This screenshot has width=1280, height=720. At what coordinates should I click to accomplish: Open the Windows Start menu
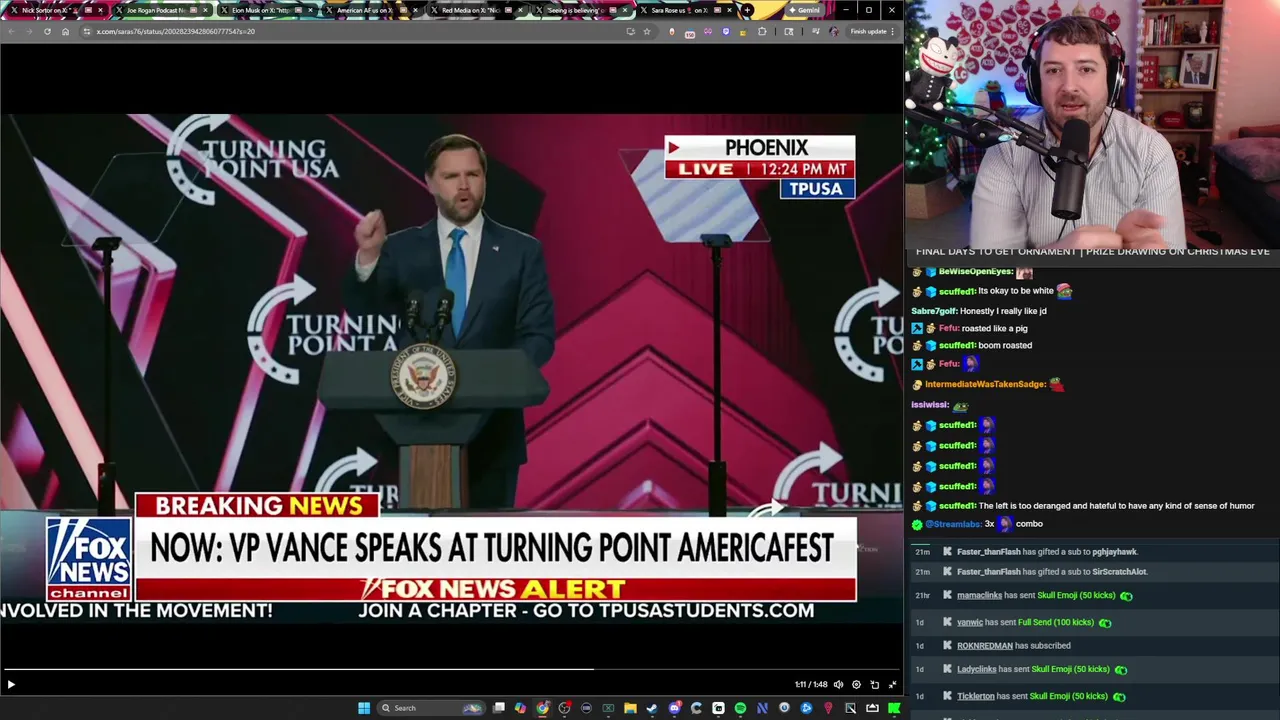(364, 708)
